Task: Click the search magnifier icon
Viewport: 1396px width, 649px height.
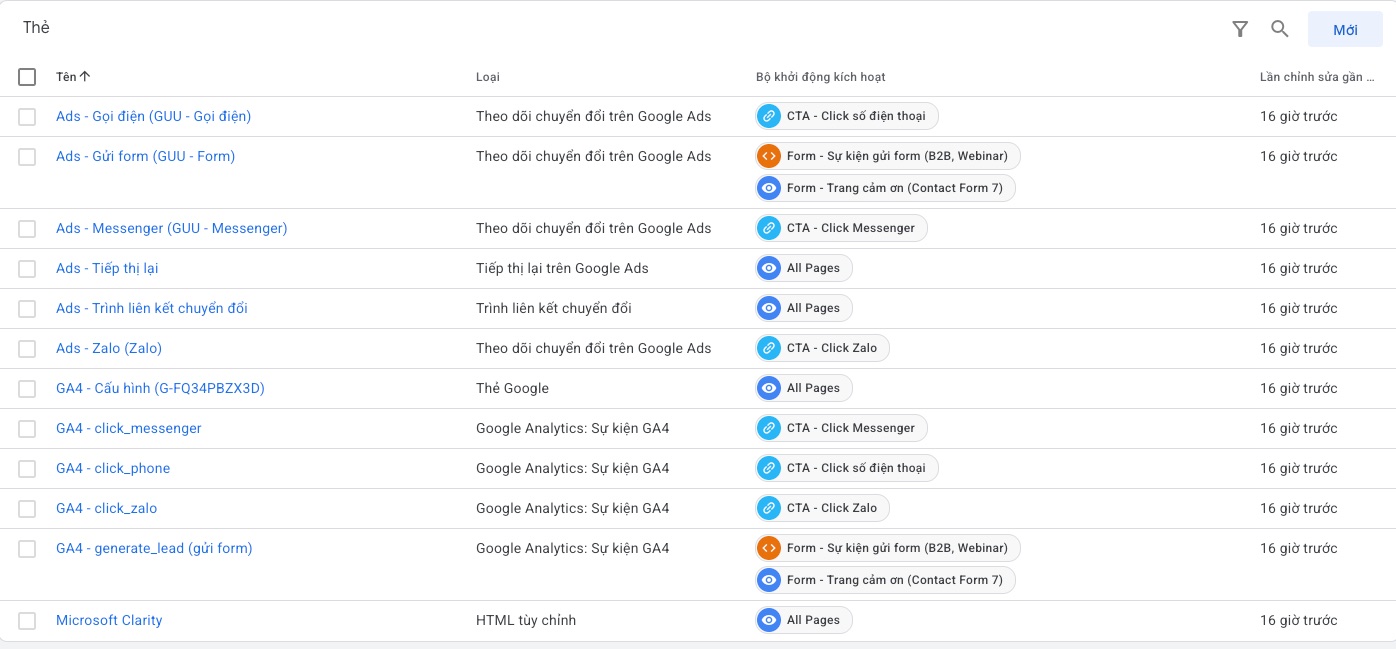Action: pyautogui.click(x=1280, y=29)
